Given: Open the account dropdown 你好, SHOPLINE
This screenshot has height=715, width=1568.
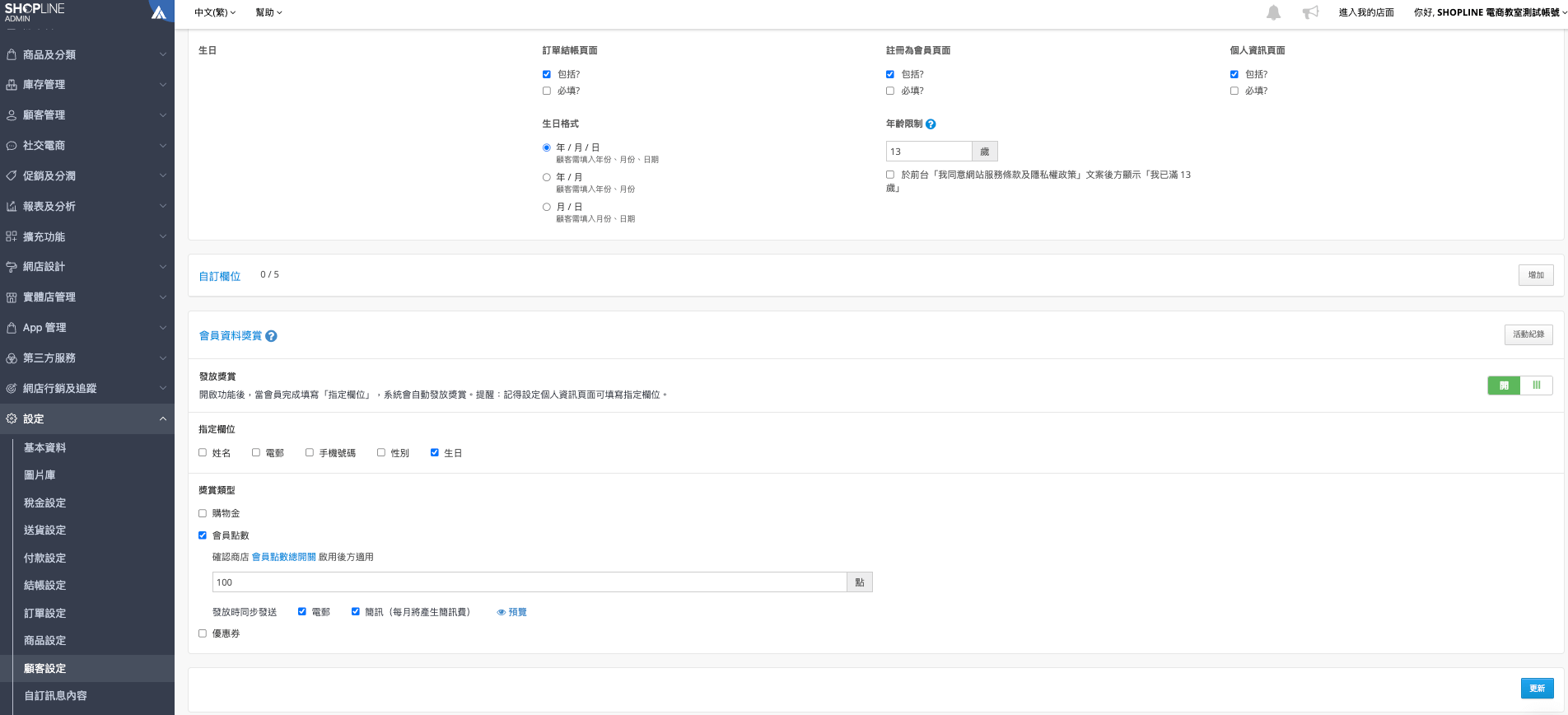Looking at the screenshot, I should click(1490, 12).
